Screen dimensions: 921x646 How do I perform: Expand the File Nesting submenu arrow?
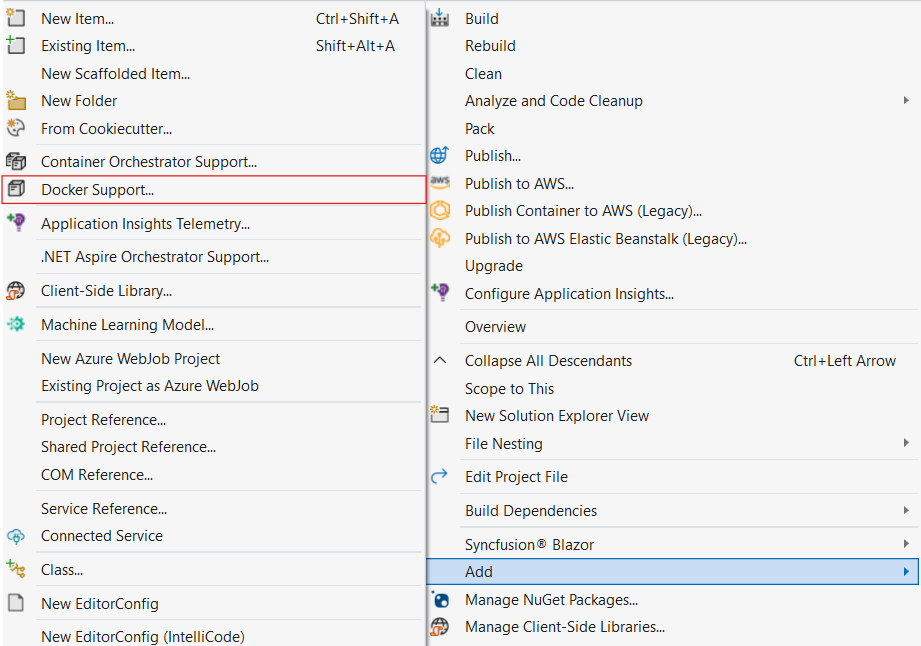click(x=906, y=443)
